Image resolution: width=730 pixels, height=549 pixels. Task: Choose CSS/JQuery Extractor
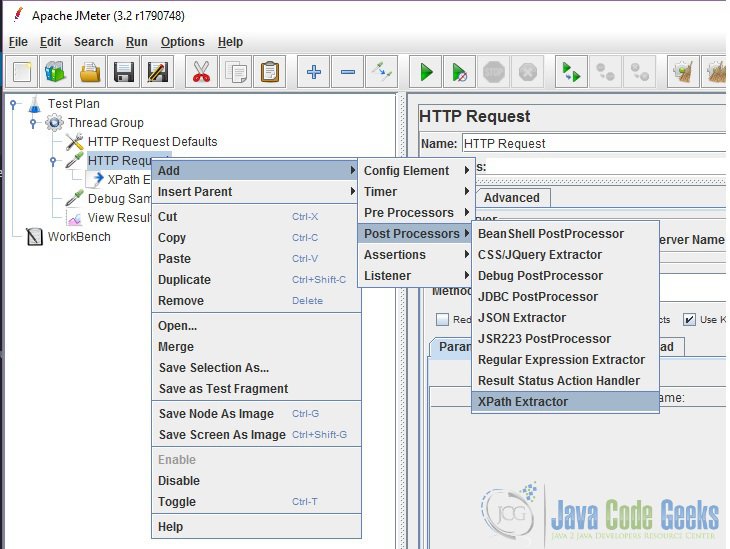[566, 255]
